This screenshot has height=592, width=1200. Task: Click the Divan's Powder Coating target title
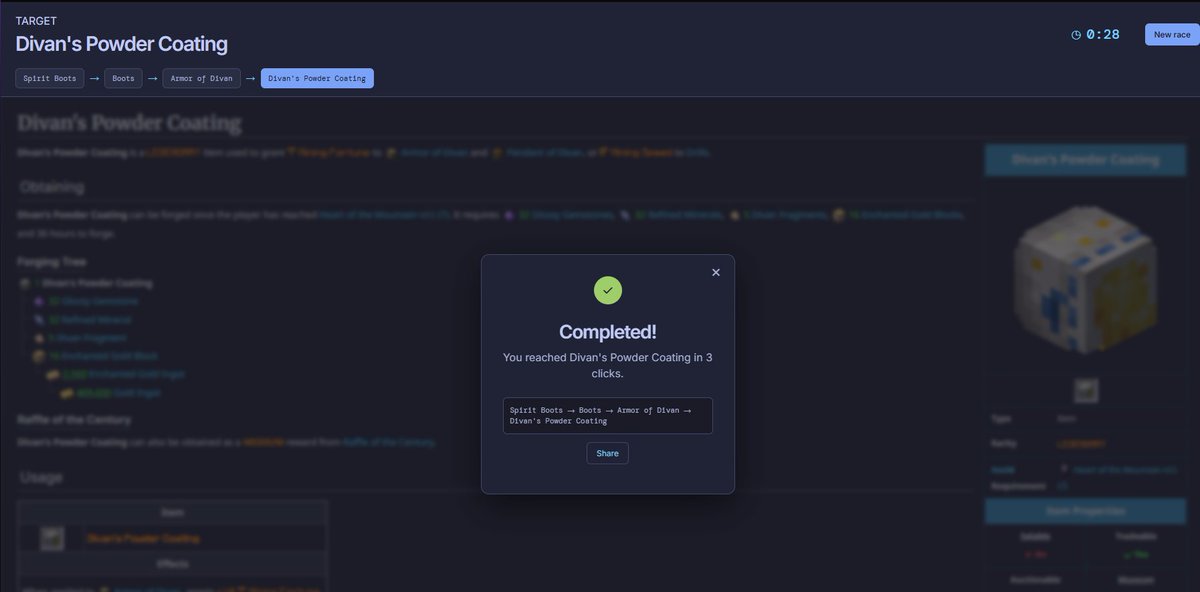(121, 44)
